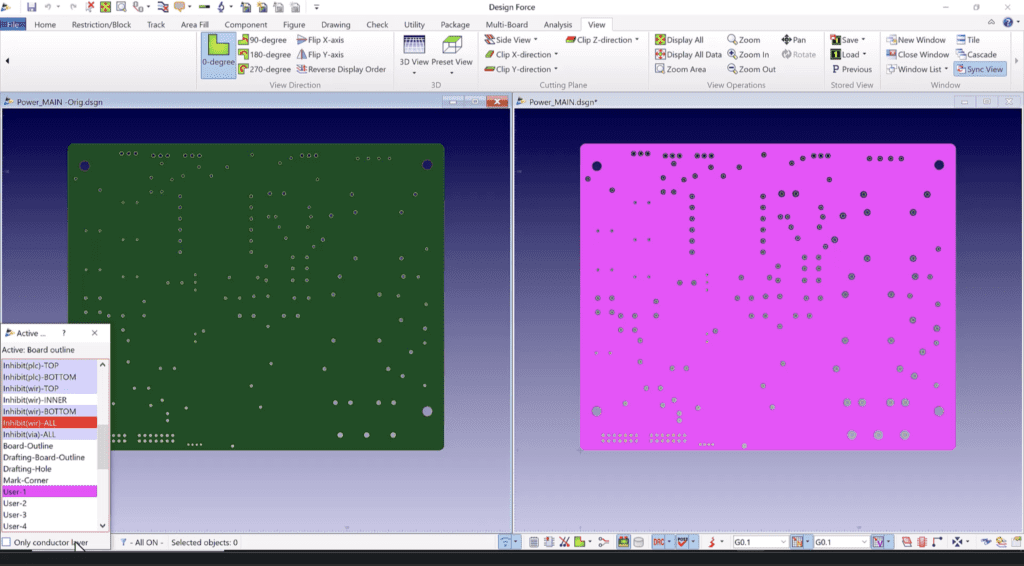Click the DRC icon in the status bar
The height and width of the screenshot is (566, 1024).
[658, 542]
